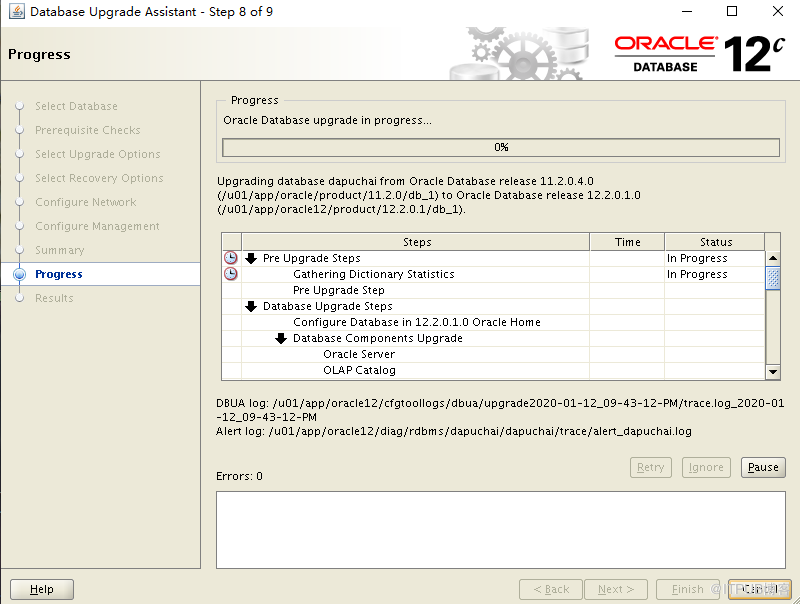Image resolution: width=800 pixels, height=604 pixels.
Task: Click inside the empty errors text area
Action: [x=501, y=530]
